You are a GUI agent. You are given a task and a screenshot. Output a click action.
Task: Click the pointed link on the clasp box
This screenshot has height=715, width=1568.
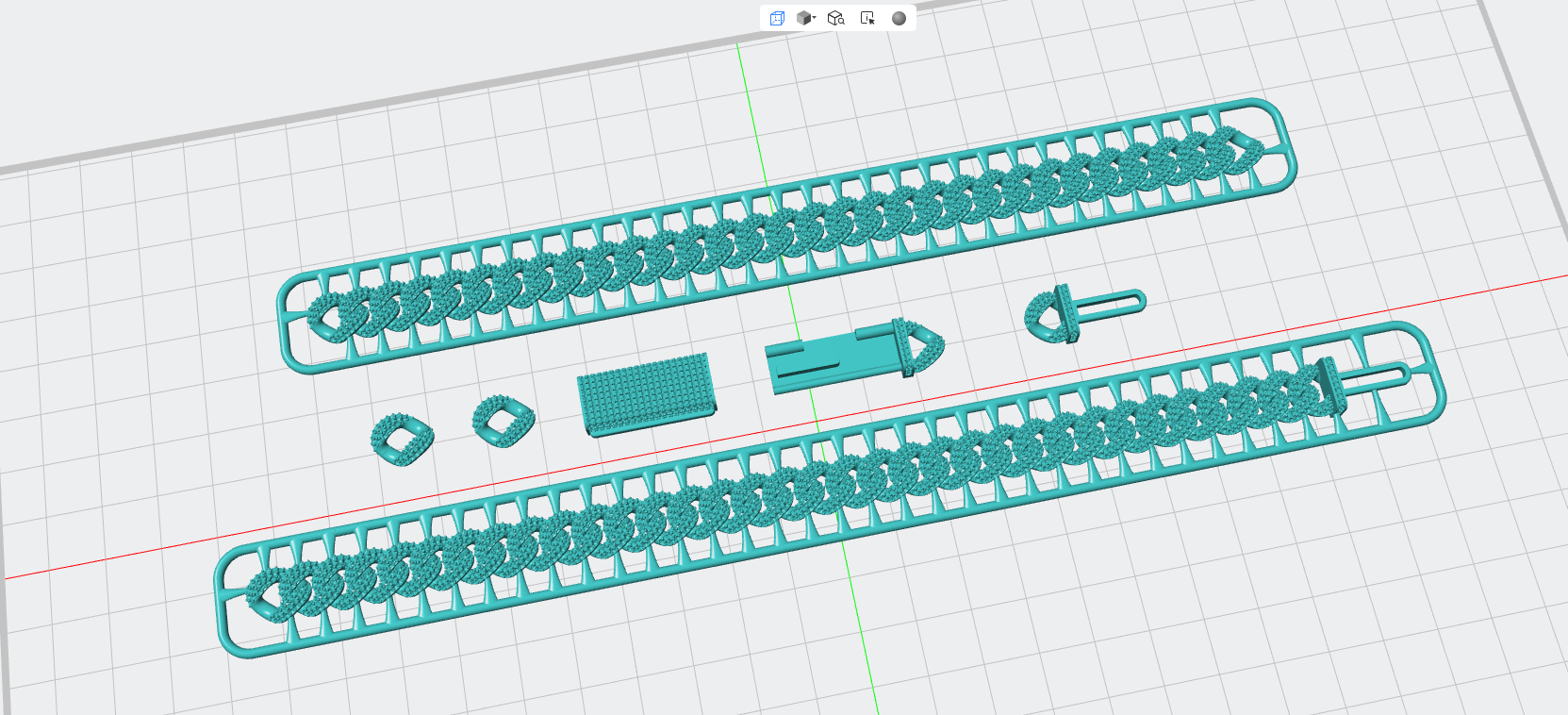(919, 347)
